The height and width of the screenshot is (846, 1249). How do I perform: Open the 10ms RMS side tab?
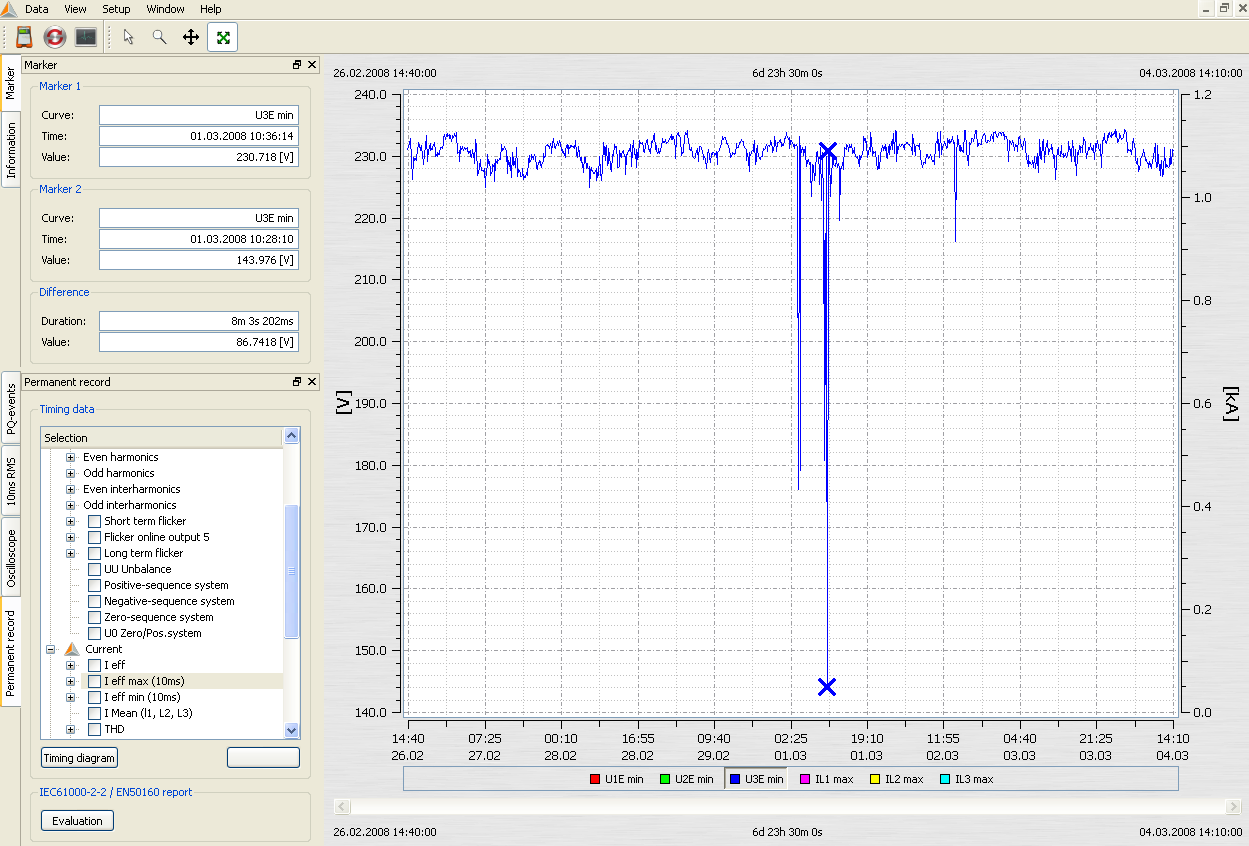(10, 481)
